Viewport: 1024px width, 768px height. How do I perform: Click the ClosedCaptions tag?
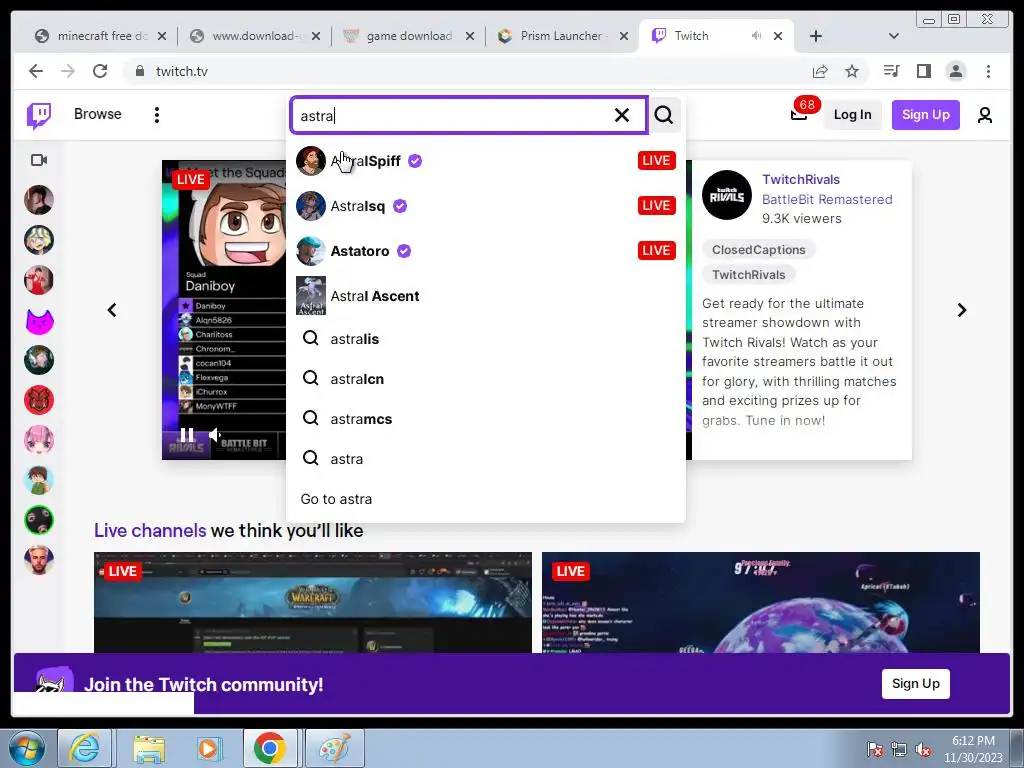point(758,249)
